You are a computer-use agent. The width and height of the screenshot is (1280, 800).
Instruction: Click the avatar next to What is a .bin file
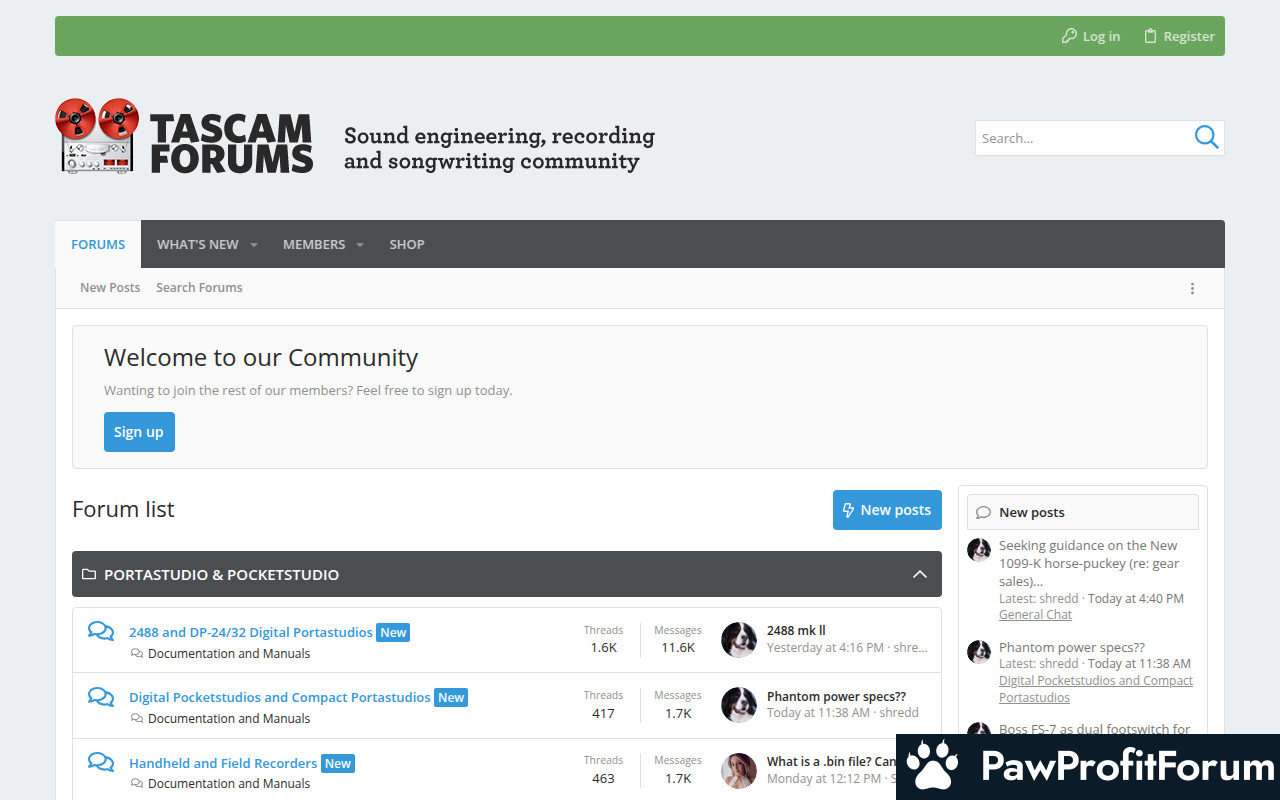pos(739,771)
